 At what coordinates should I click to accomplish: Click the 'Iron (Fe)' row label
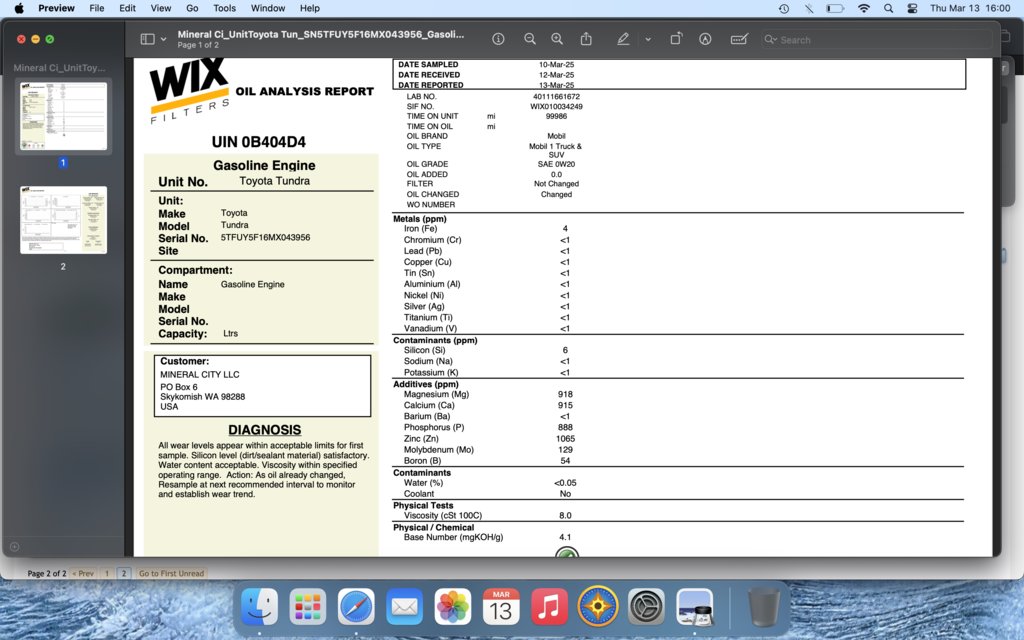click(x=421, y=229)
